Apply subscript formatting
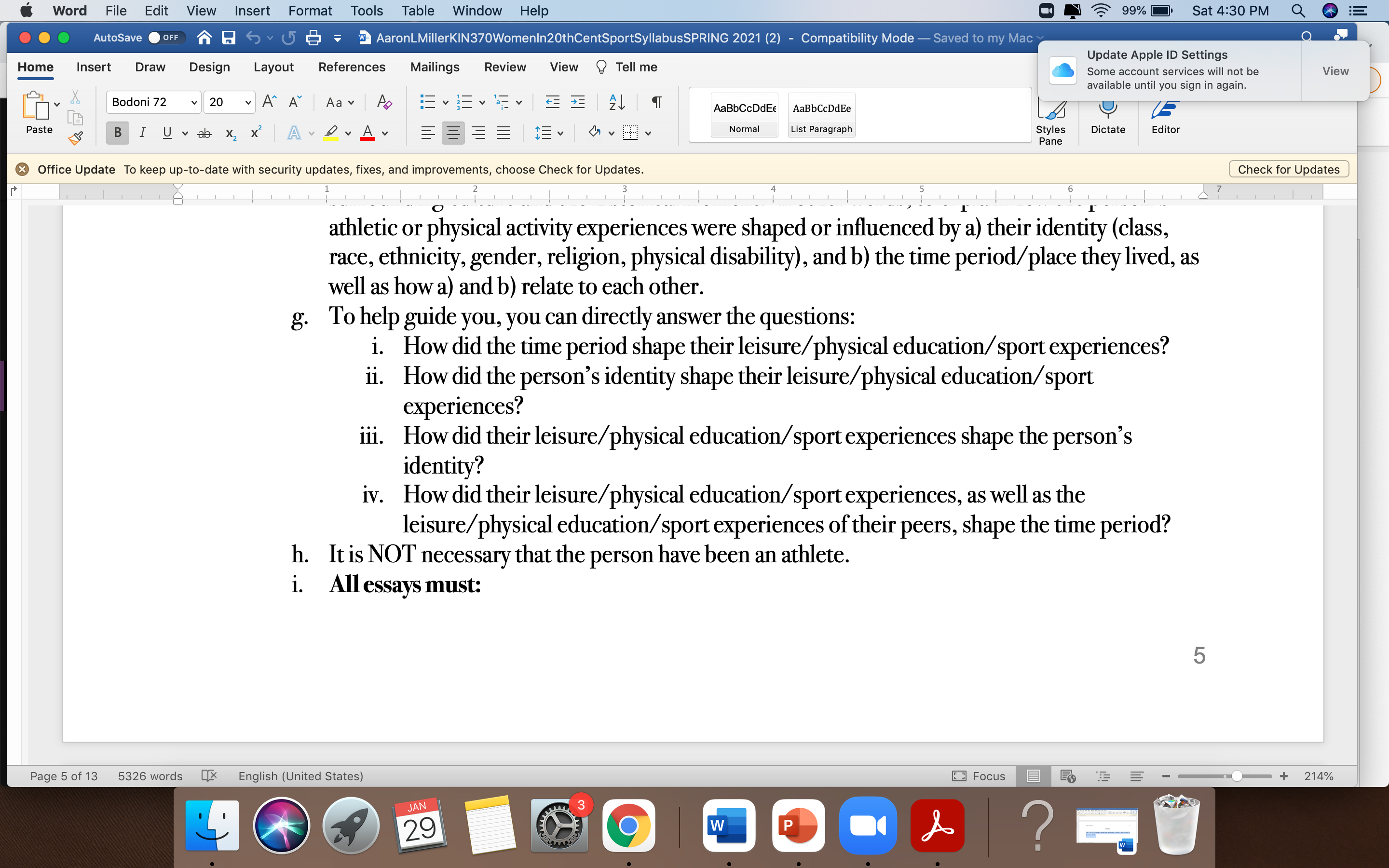The height and width of the screenshot is (868, 1389). coord(231,133)
